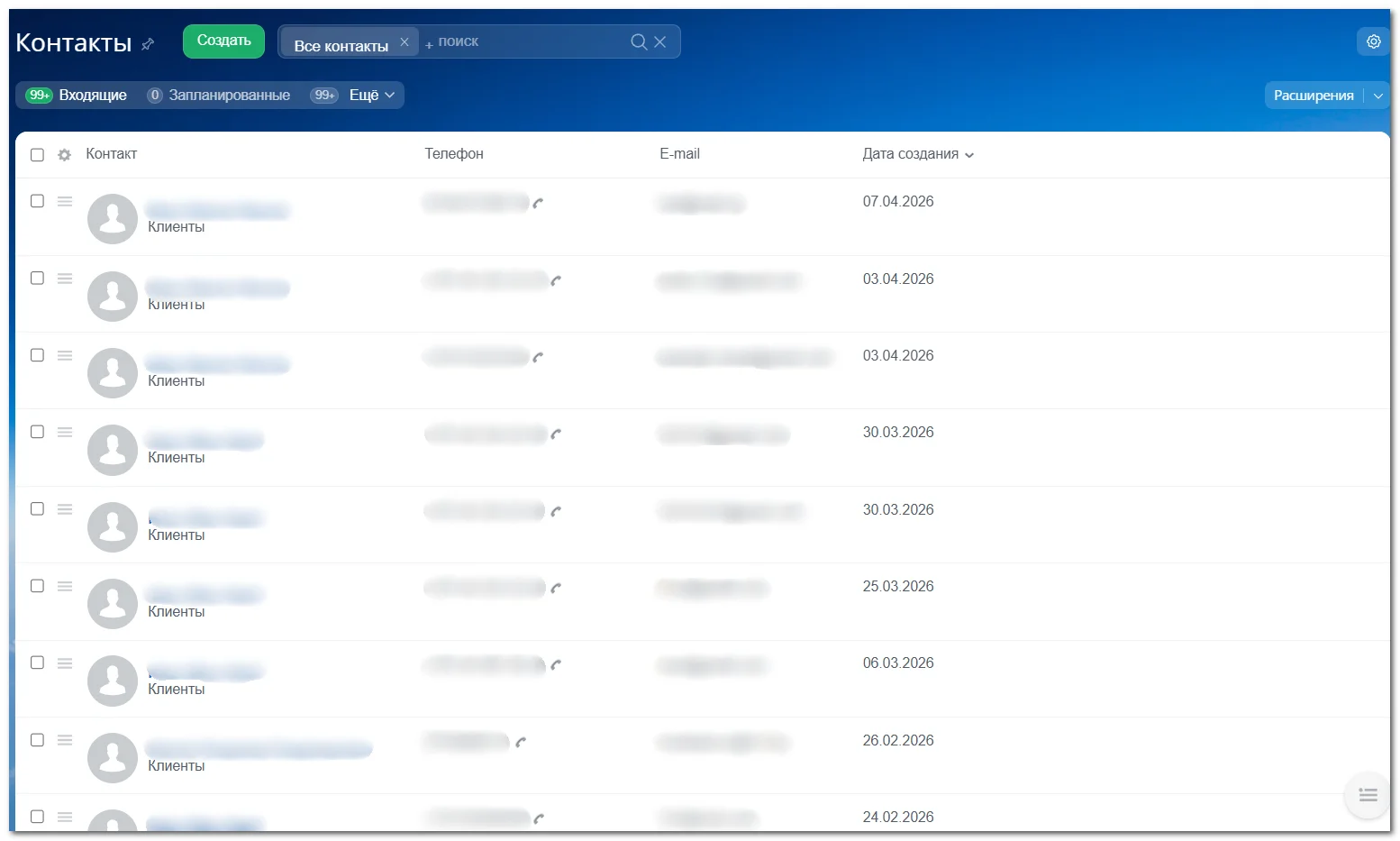The image size is (1400, 841).
Task: Click the column settings gear in table header
Action: [x=63, y=154]
